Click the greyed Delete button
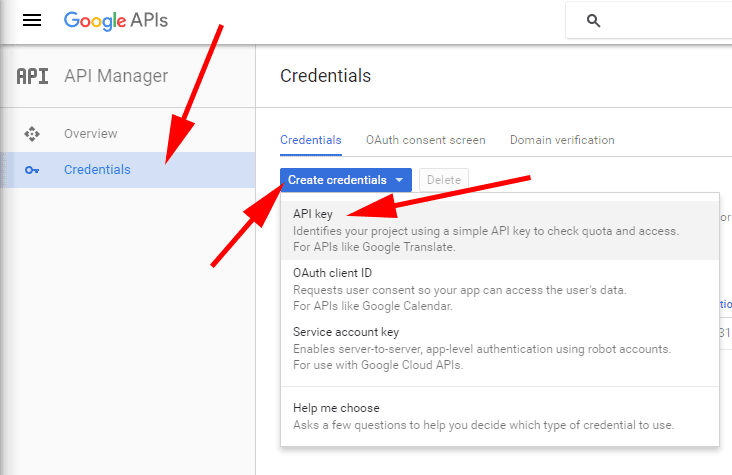732x475 pixels. pyautogui.click(x=444, y=180)
